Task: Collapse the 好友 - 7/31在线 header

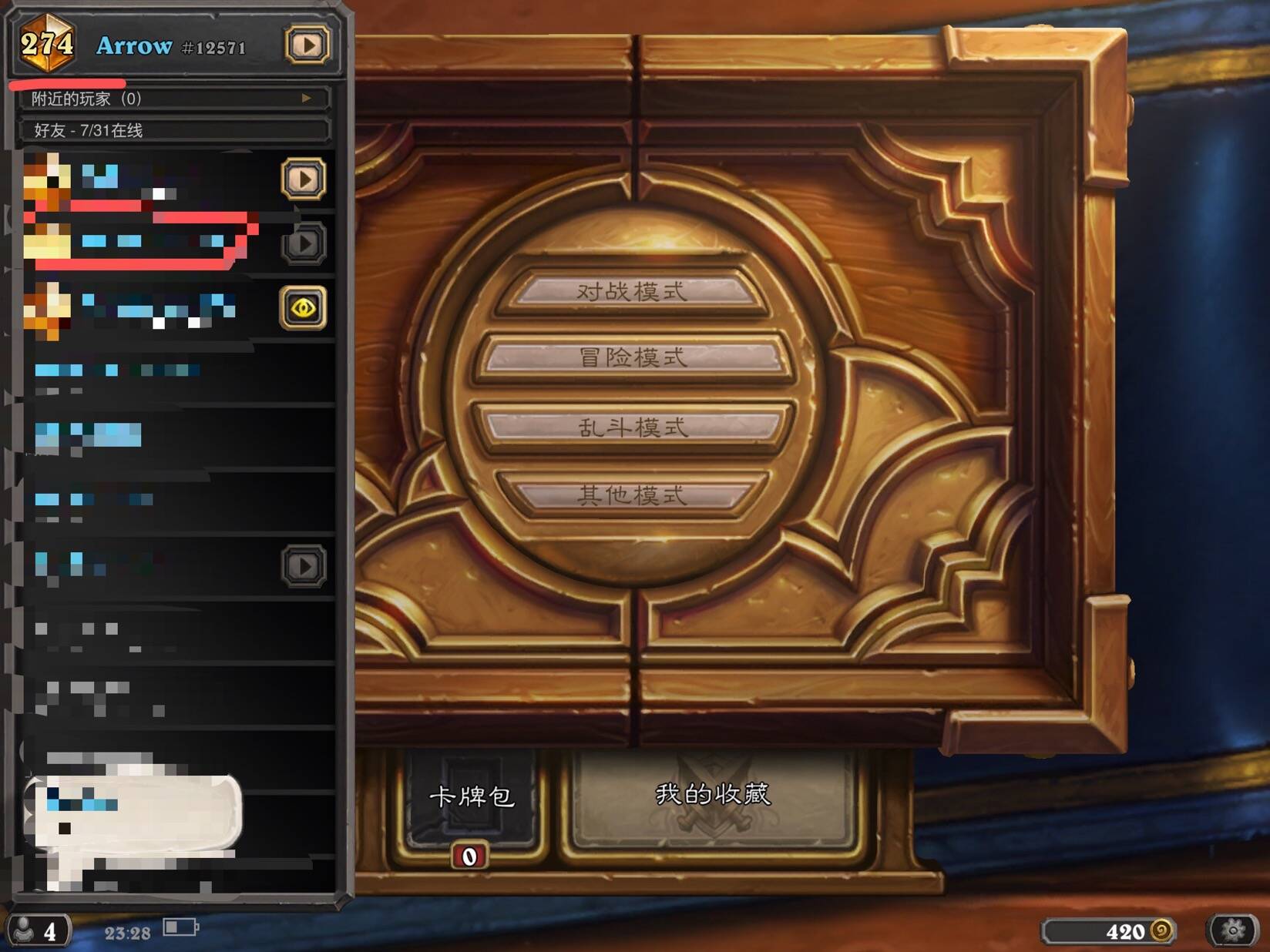Action: pos(175,130)
